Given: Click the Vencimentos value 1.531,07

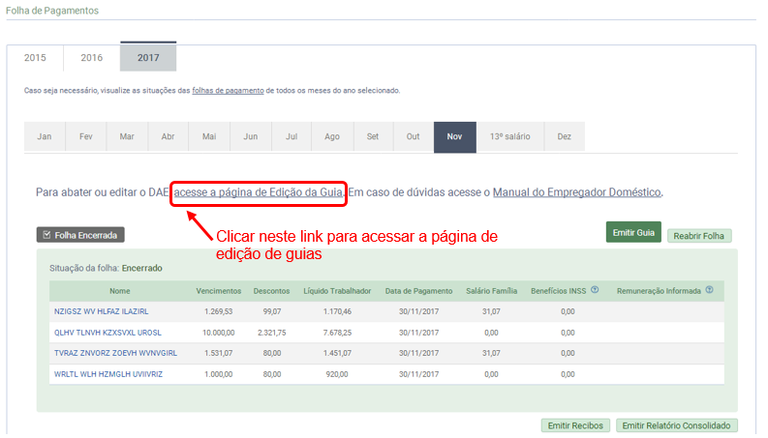Looking at the screenshot, I should click(218, 353).
